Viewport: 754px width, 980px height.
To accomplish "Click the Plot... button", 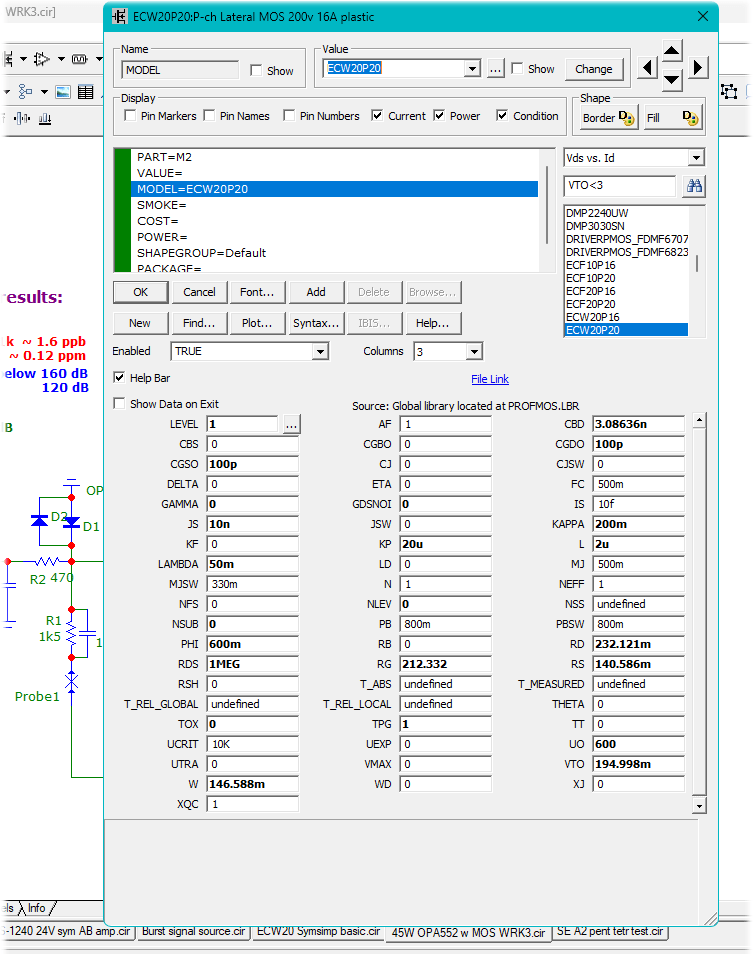I will tap(257, 323).
